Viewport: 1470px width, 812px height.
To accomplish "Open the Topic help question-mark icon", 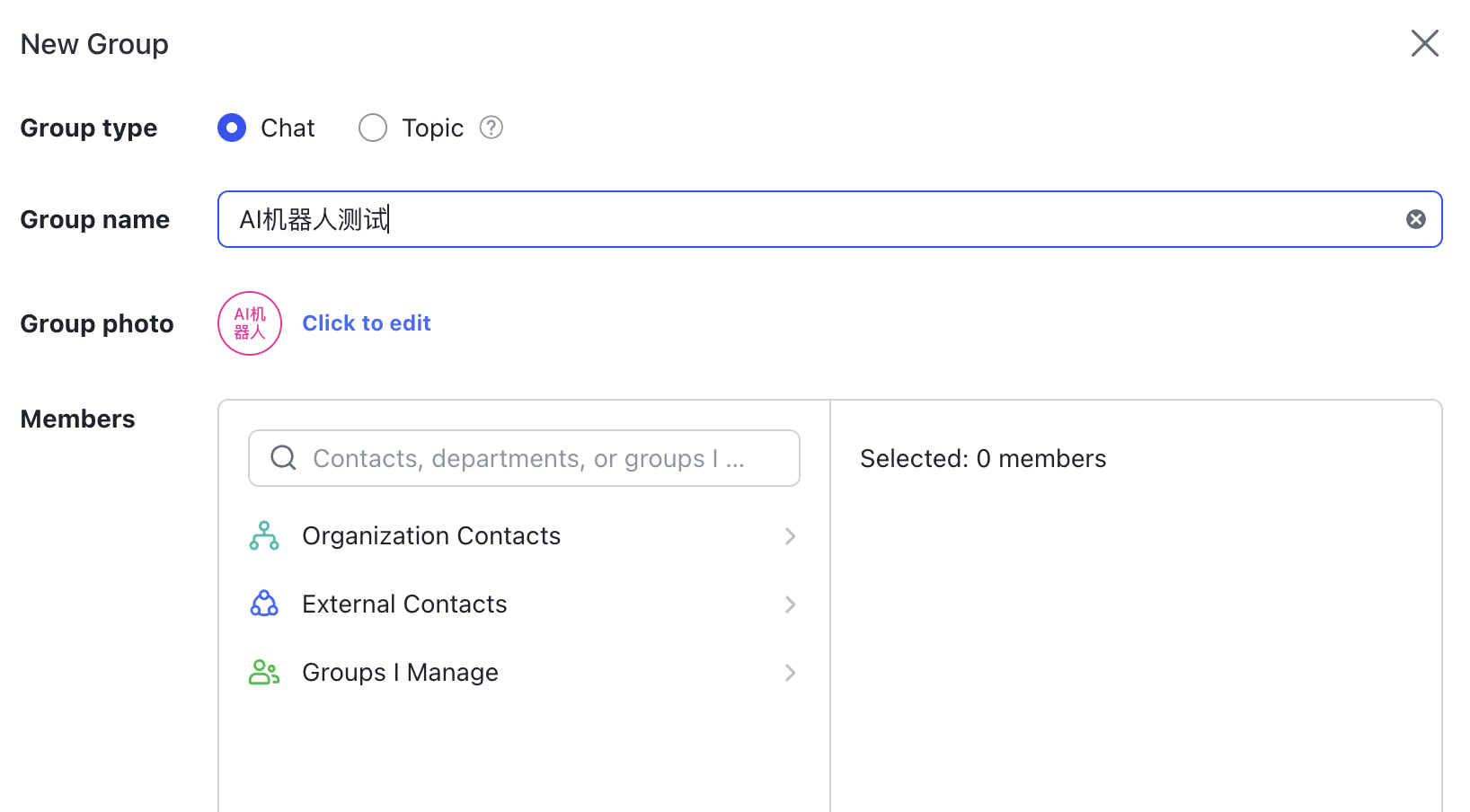I will coord(491,128).
